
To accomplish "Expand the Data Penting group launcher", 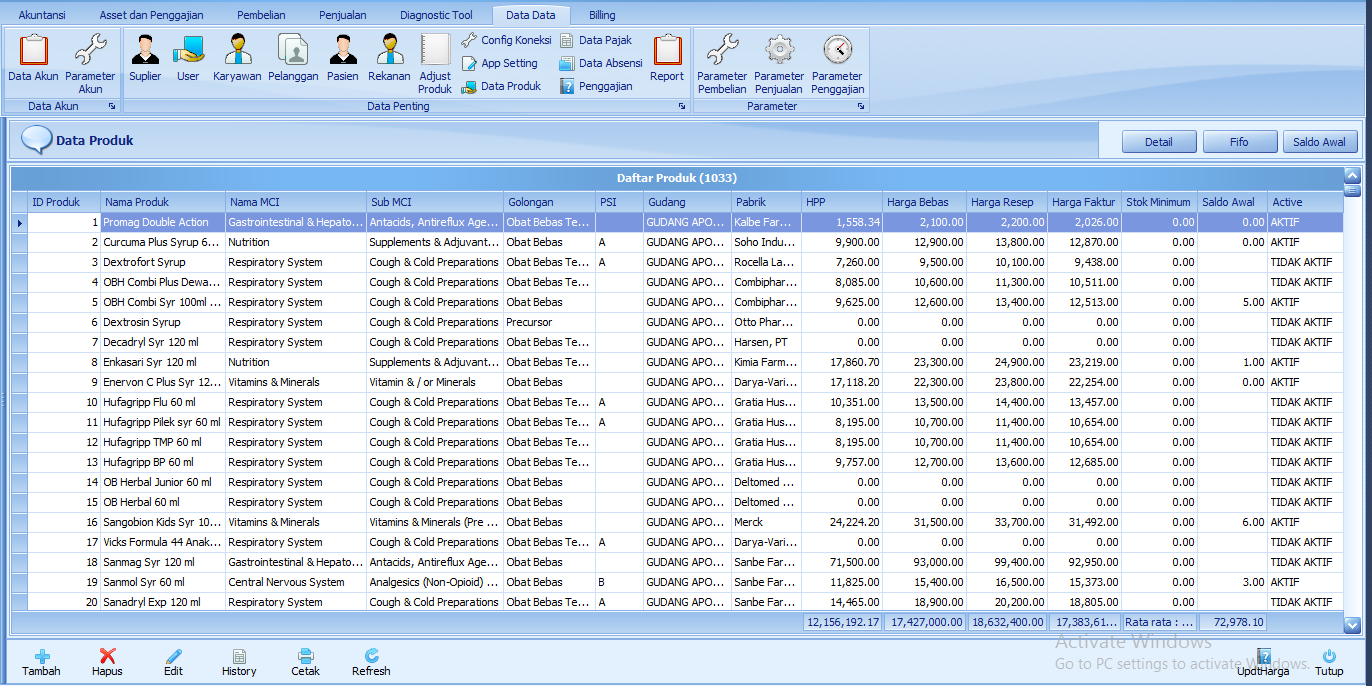I will tap(682, 106).
